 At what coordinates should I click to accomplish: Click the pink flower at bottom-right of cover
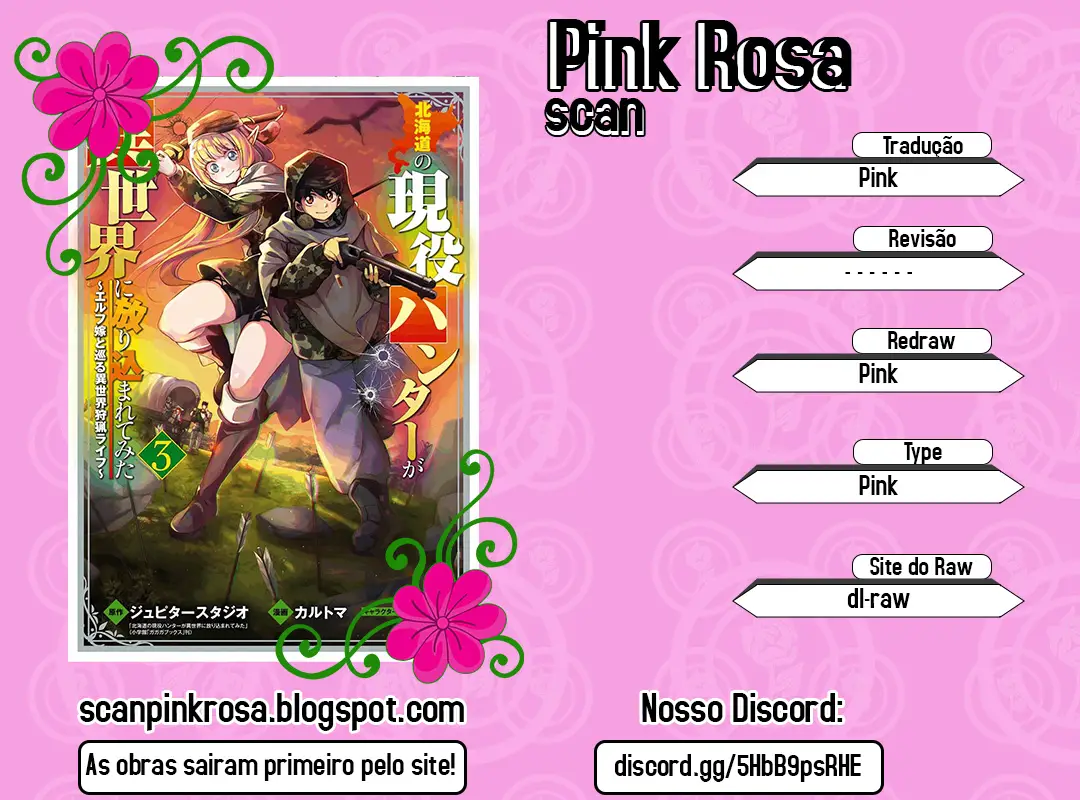443,622
